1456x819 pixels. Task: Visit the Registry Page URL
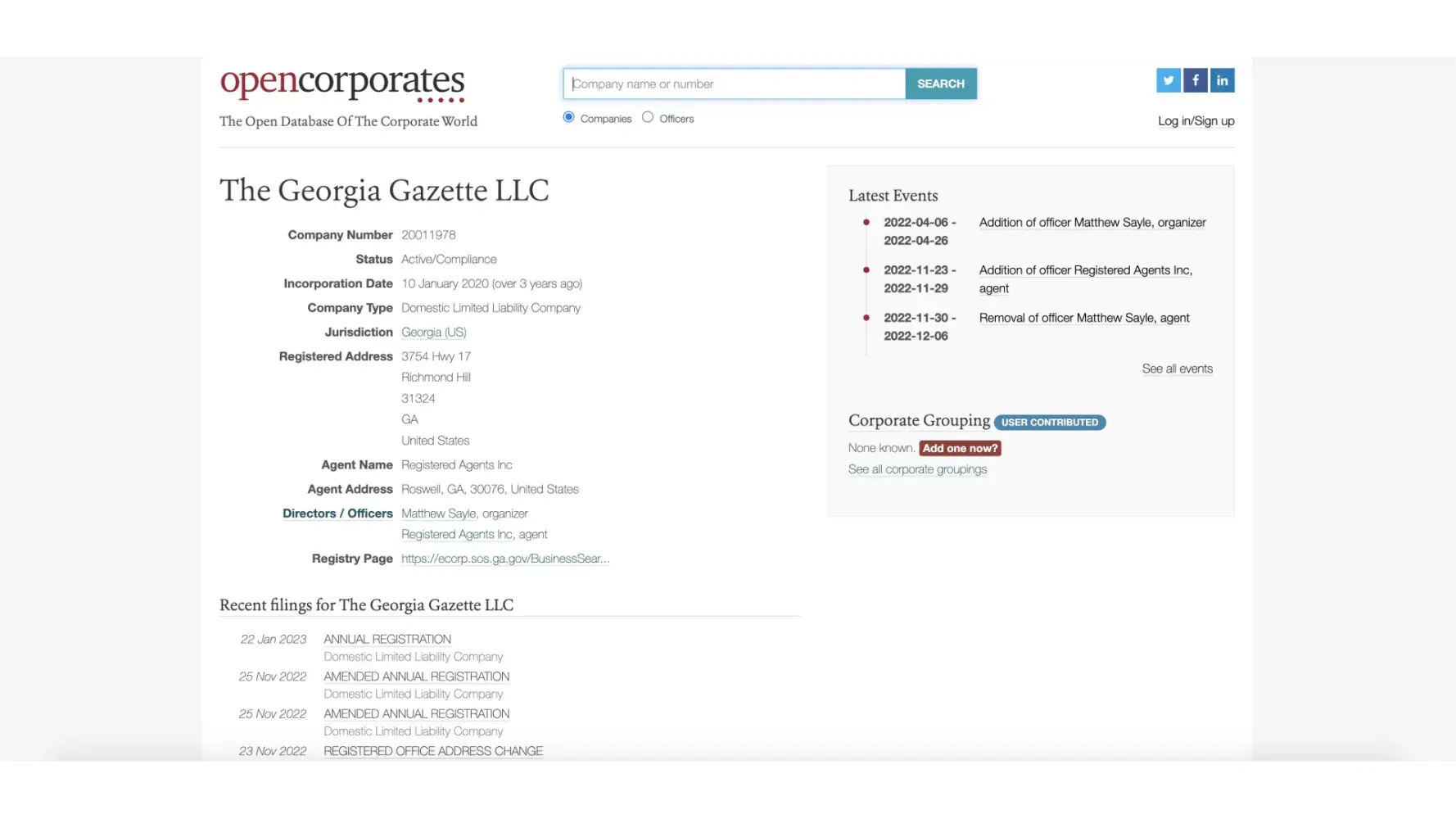click(x=505, y=559)
